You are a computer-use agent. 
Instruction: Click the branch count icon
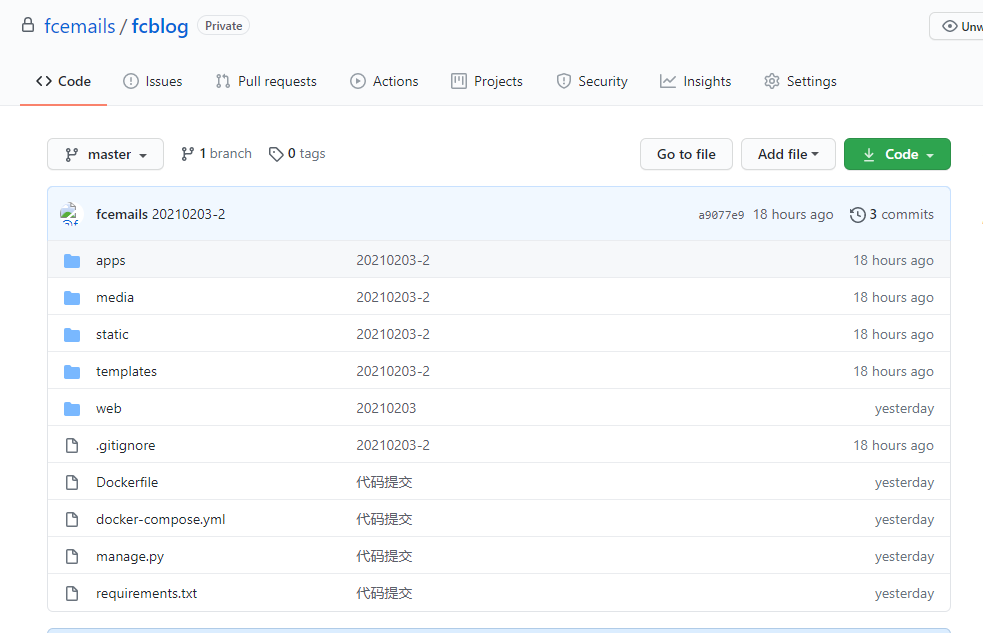point(187,154)
